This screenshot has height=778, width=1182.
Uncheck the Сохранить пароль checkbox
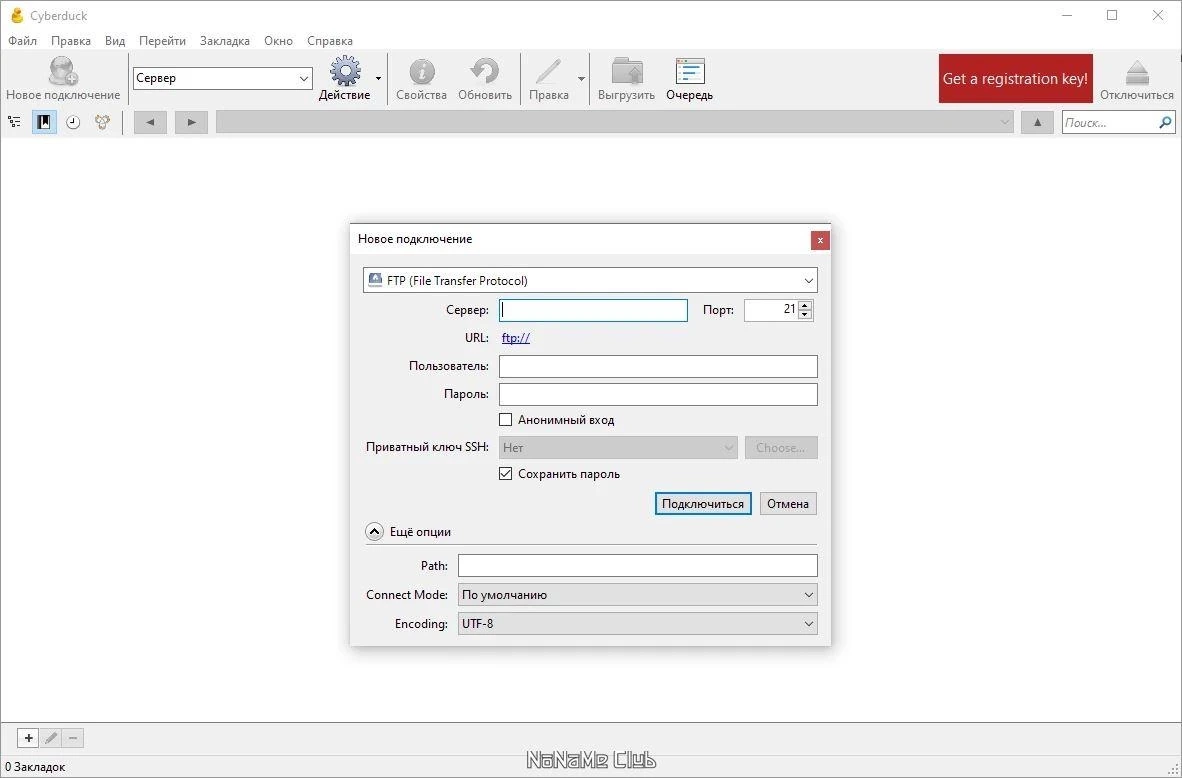506,474
